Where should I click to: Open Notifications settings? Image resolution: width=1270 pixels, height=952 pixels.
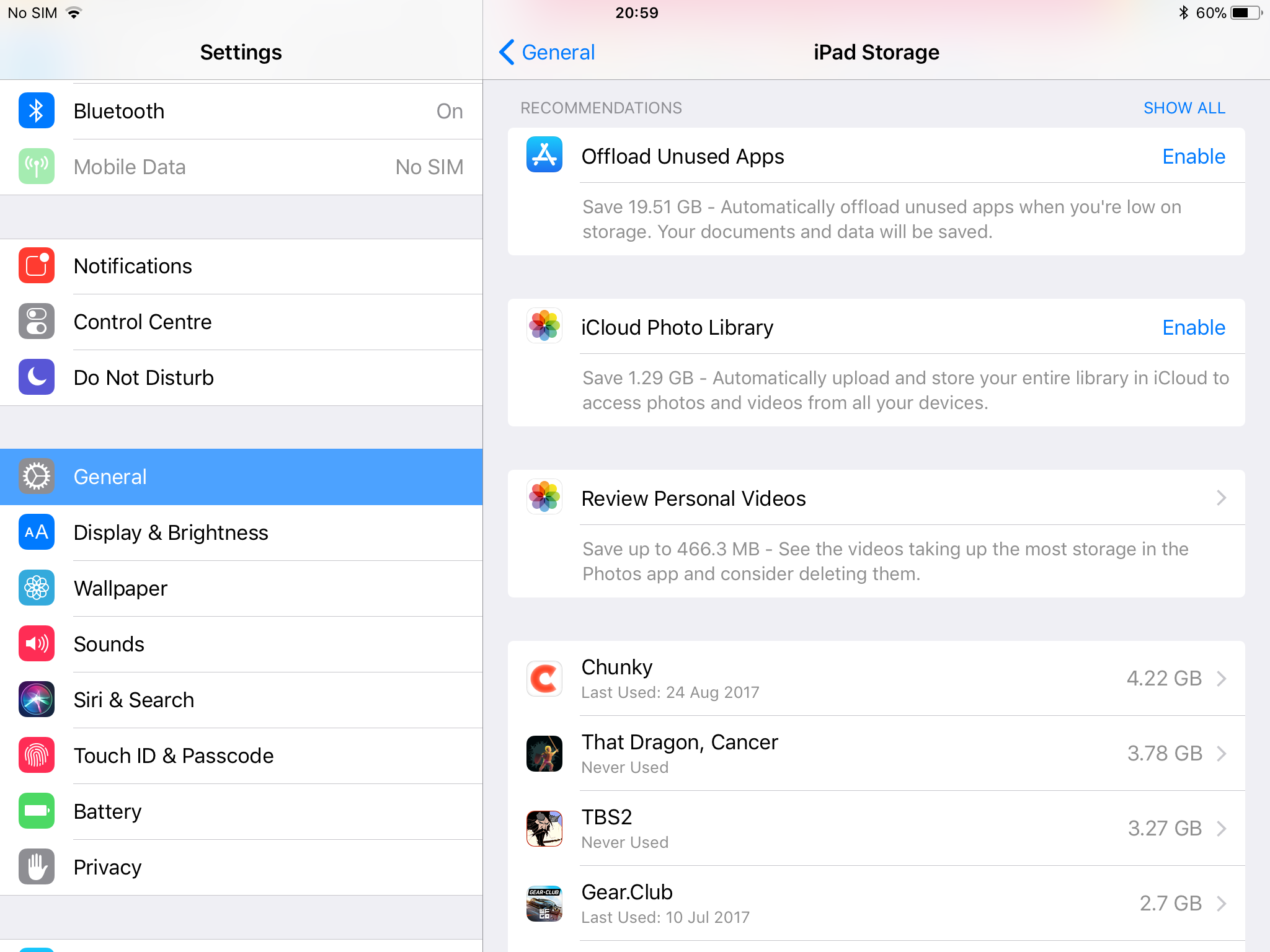pyautogui.click(x=240, y=265)
